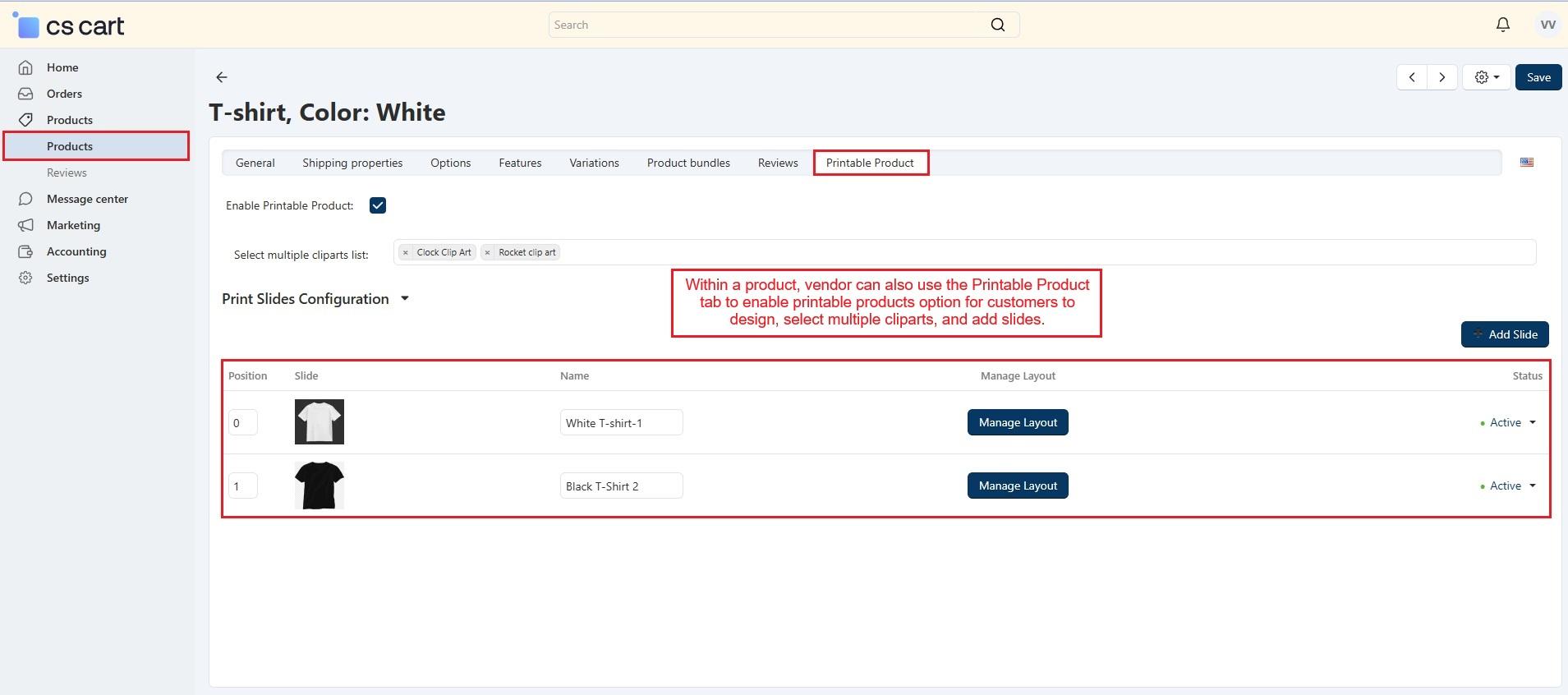Click the US flag language icon
The height and width of the screenshot is (695, 1568).
pos(1526,163)
